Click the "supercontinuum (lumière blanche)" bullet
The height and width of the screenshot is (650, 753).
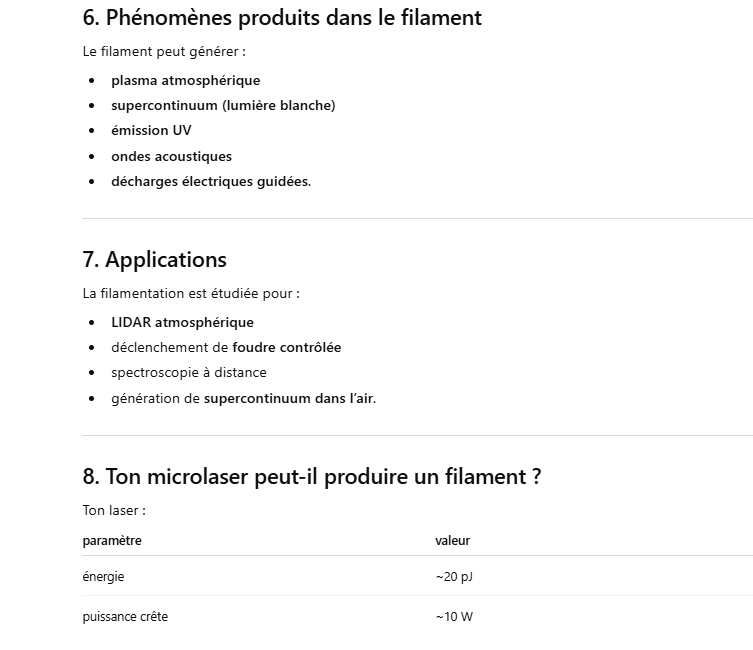223,105
